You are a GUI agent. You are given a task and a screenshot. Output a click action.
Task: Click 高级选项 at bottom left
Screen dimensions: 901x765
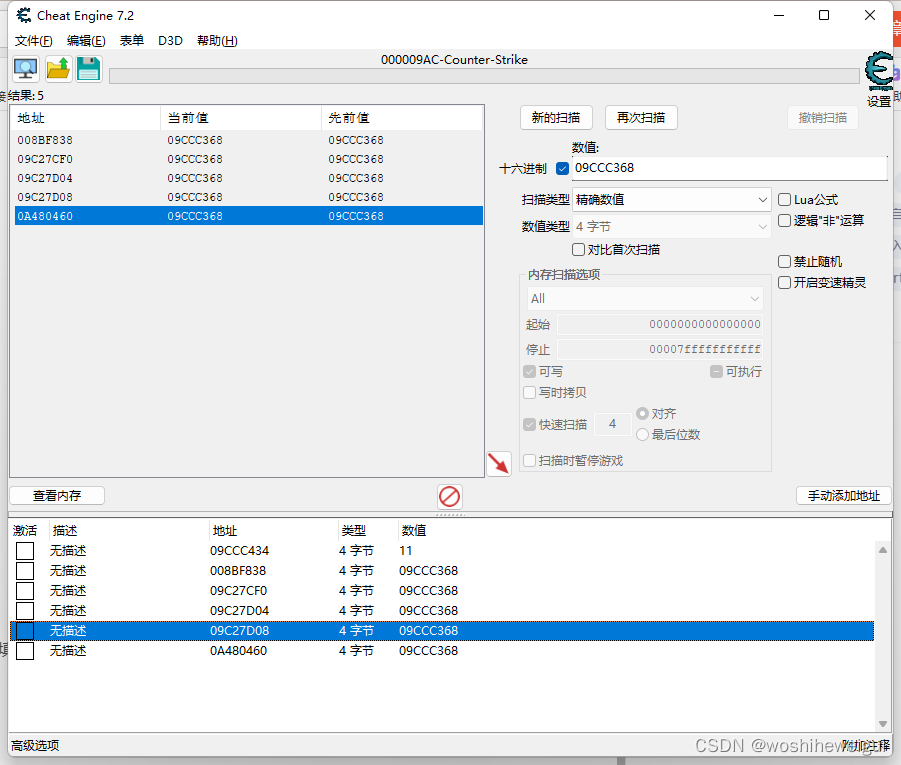35,745
